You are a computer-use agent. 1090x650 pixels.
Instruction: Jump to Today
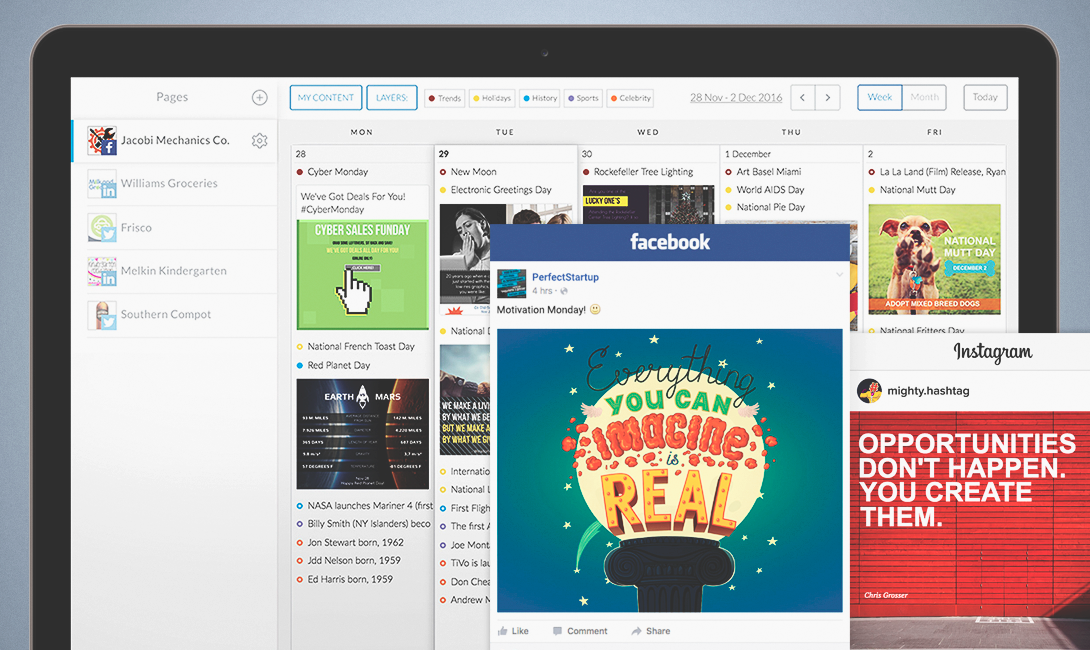coord(985,97)
